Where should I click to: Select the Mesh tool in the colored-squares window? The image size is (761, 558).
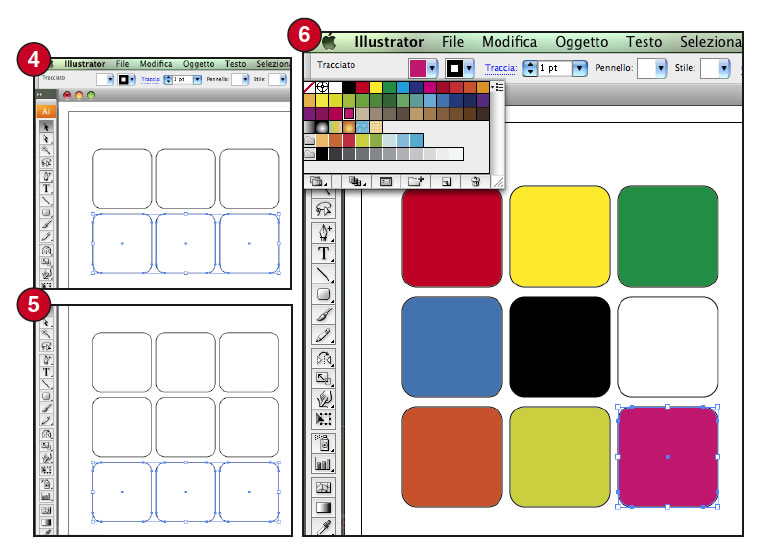click(x=323, y=488)
